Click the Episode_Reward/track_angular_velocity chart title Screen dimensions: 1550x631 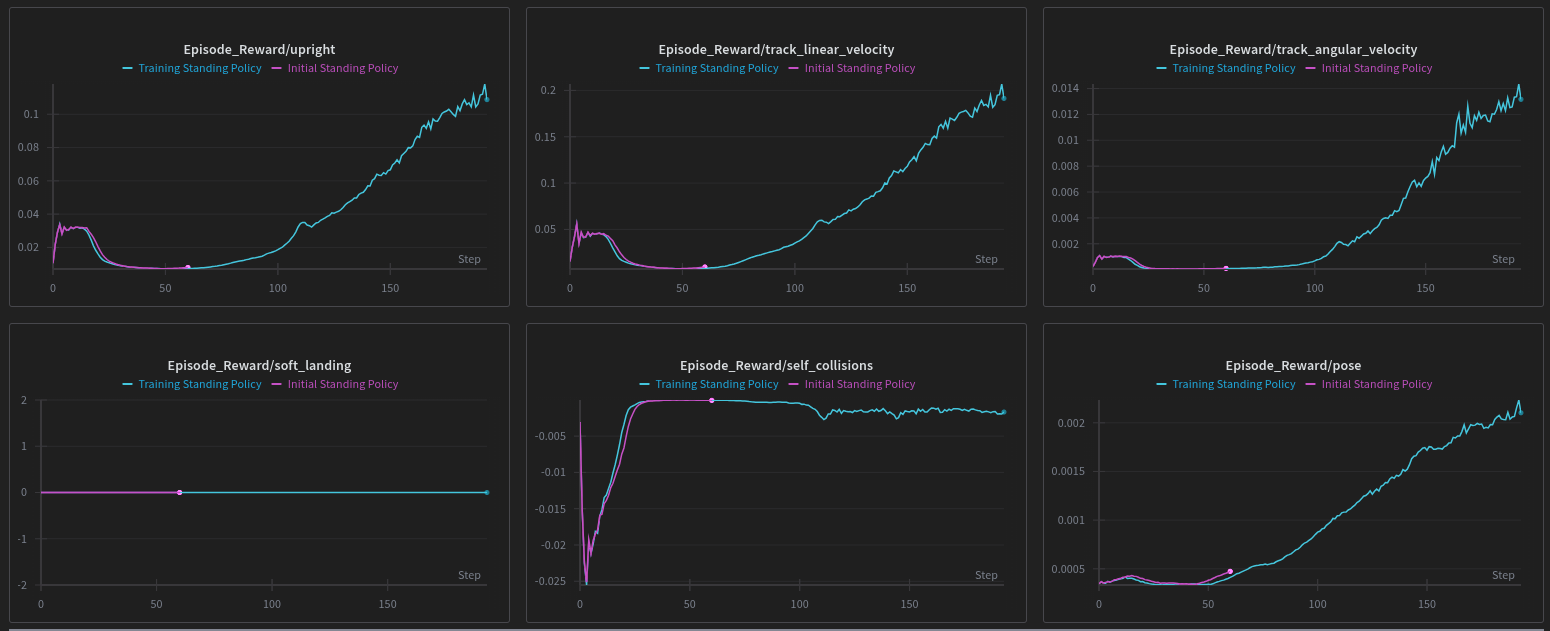pos(1293,49)
